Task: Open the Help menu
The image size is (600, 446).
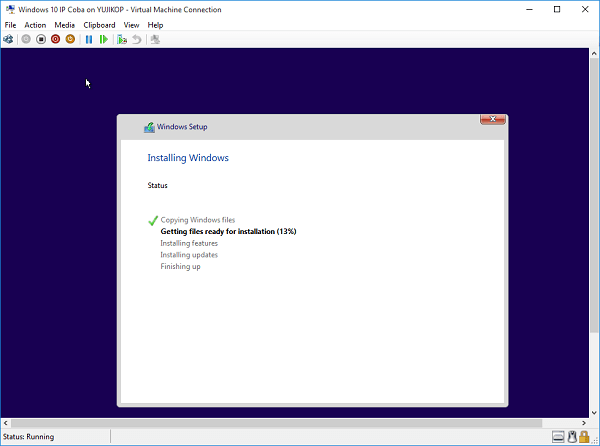Action: click(x=155, y=25)
